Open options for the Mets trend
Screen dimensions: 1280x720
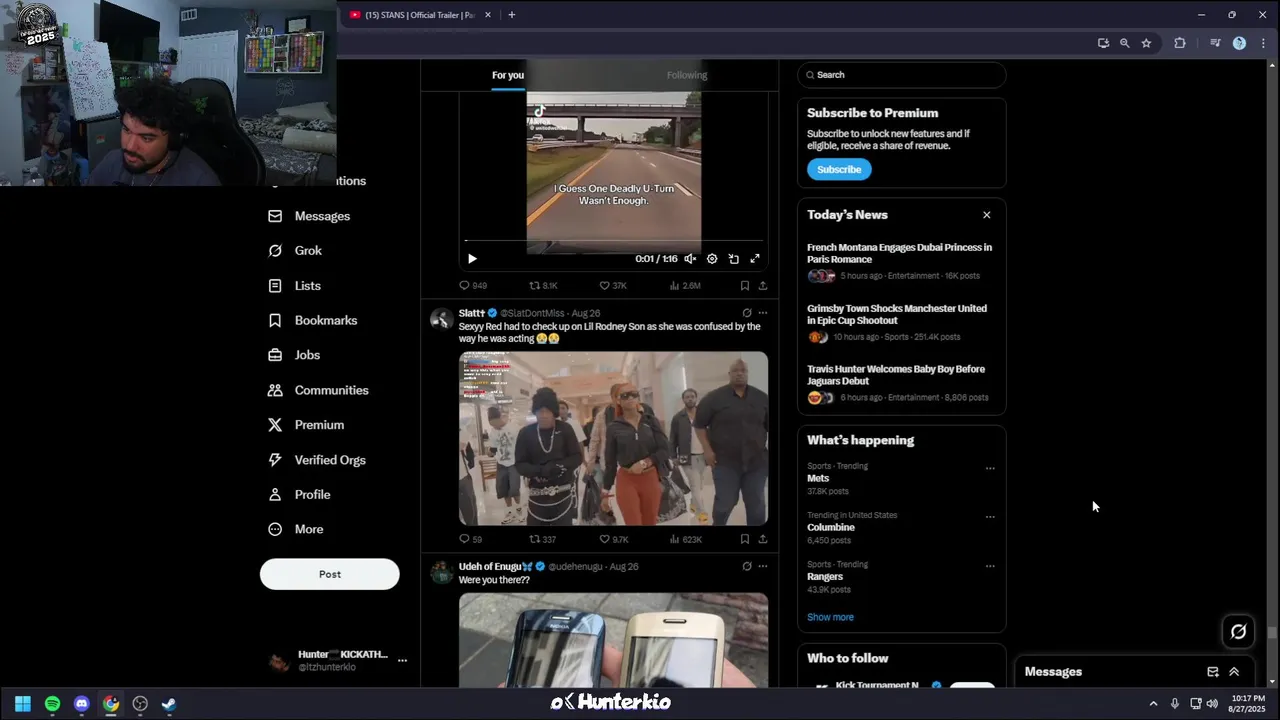point(990,468)
